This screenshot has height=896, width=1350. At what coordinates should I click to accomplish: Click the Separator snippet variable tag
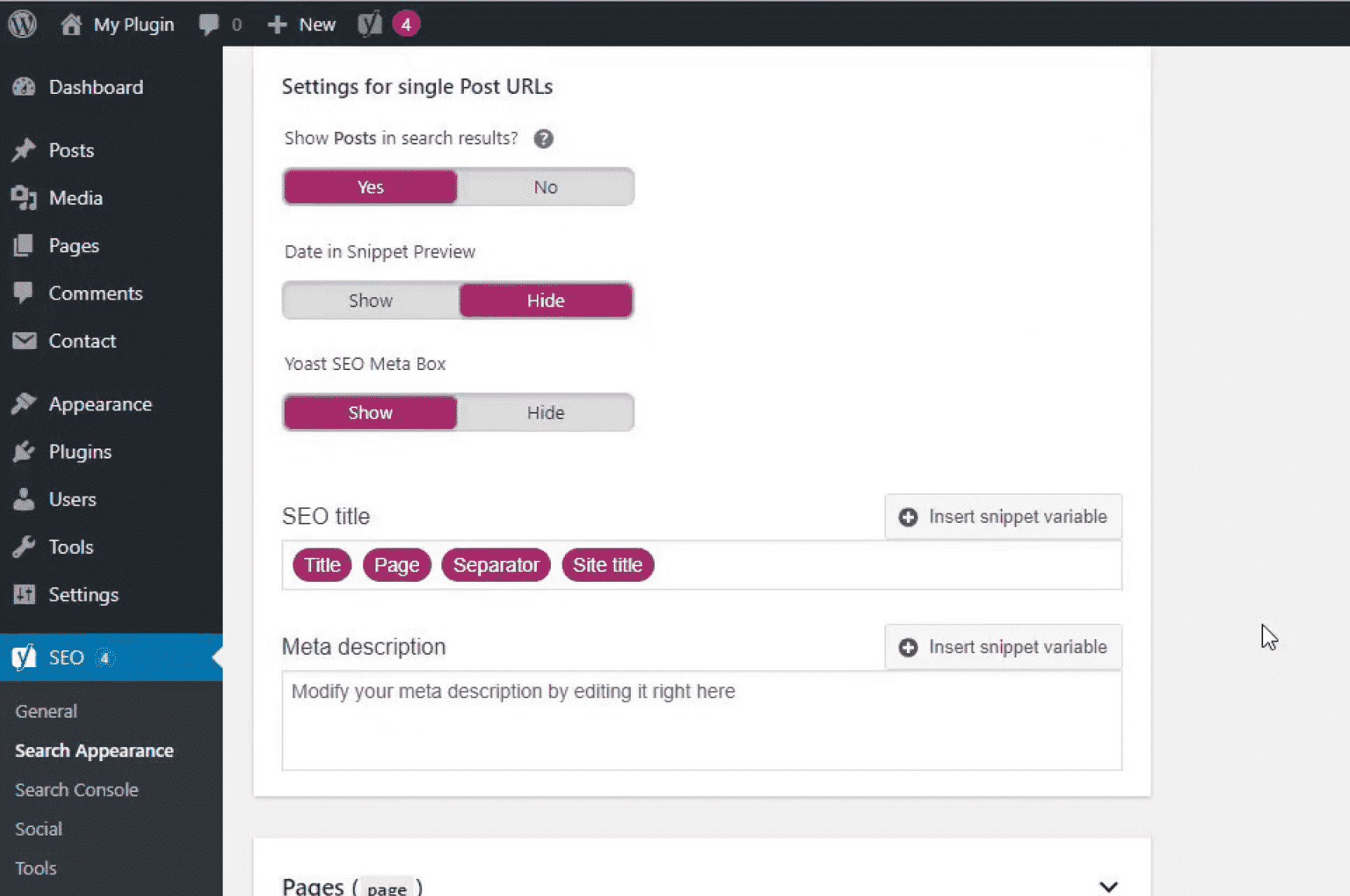[496, 565]
